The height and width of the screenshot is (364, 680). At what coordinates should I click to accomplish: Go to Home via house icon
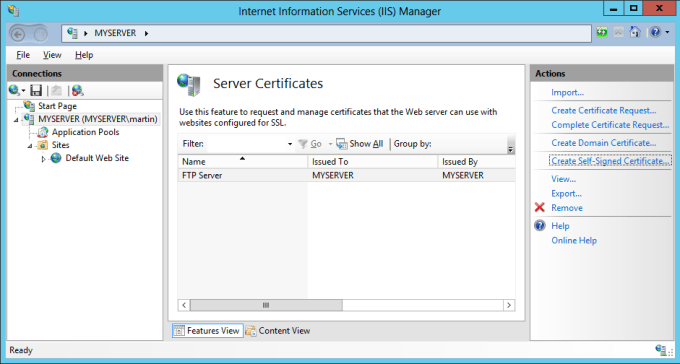click(635, 32)
